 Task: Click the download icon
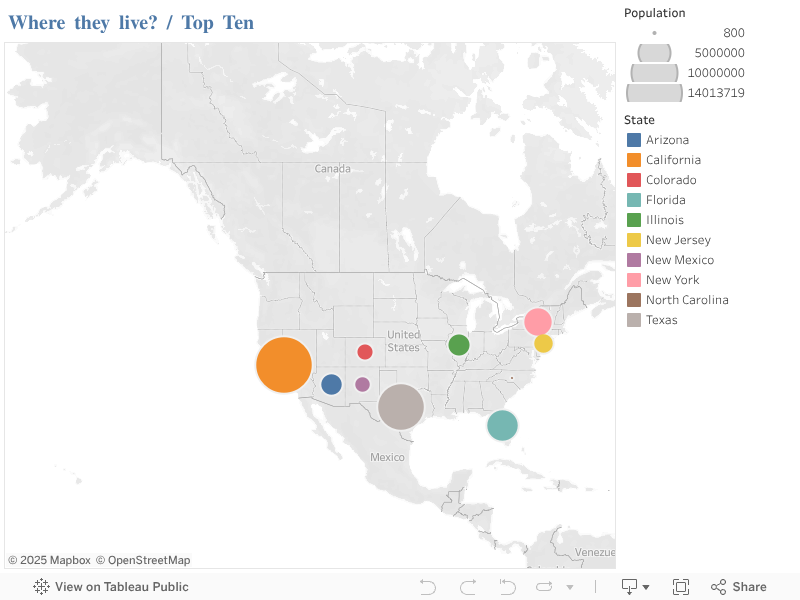(629, 587)
